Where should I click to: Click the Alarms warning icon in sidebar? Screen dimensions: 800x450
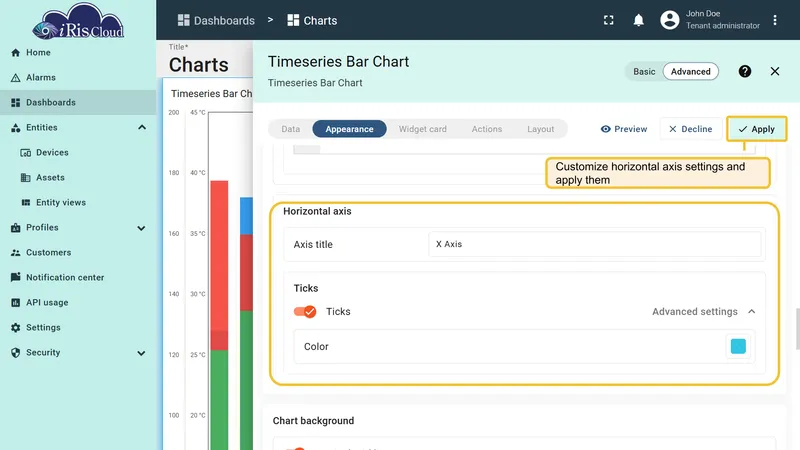pyautogui.click(x=15, y=78)
